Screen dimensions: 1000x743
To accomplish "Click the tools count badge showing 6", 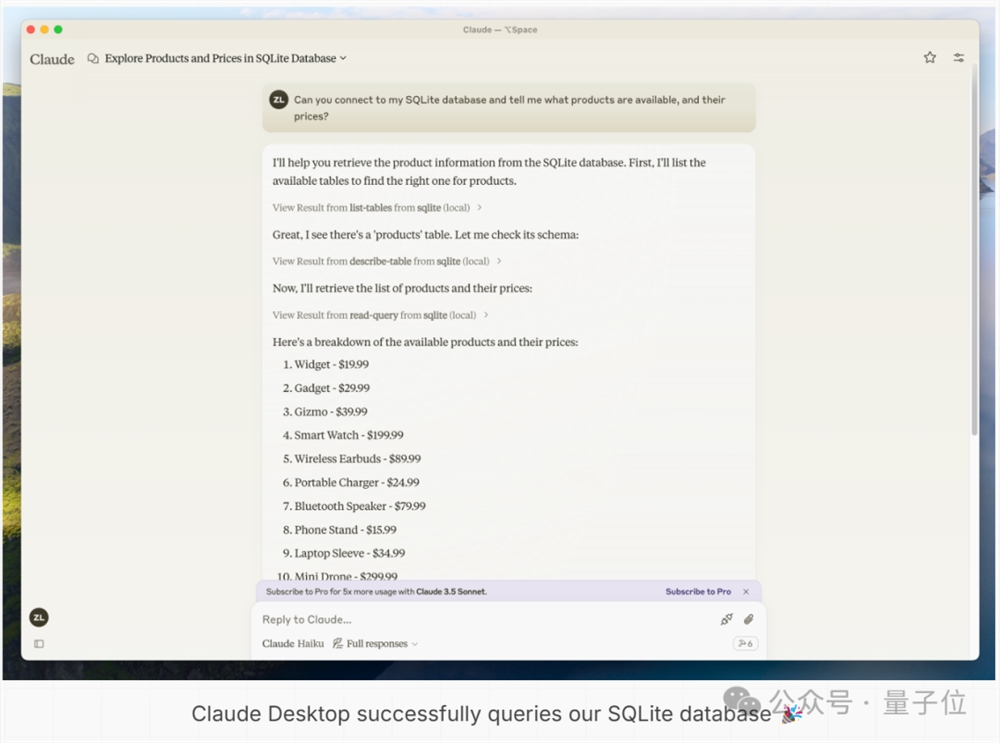I will click(x=745, y=644).
